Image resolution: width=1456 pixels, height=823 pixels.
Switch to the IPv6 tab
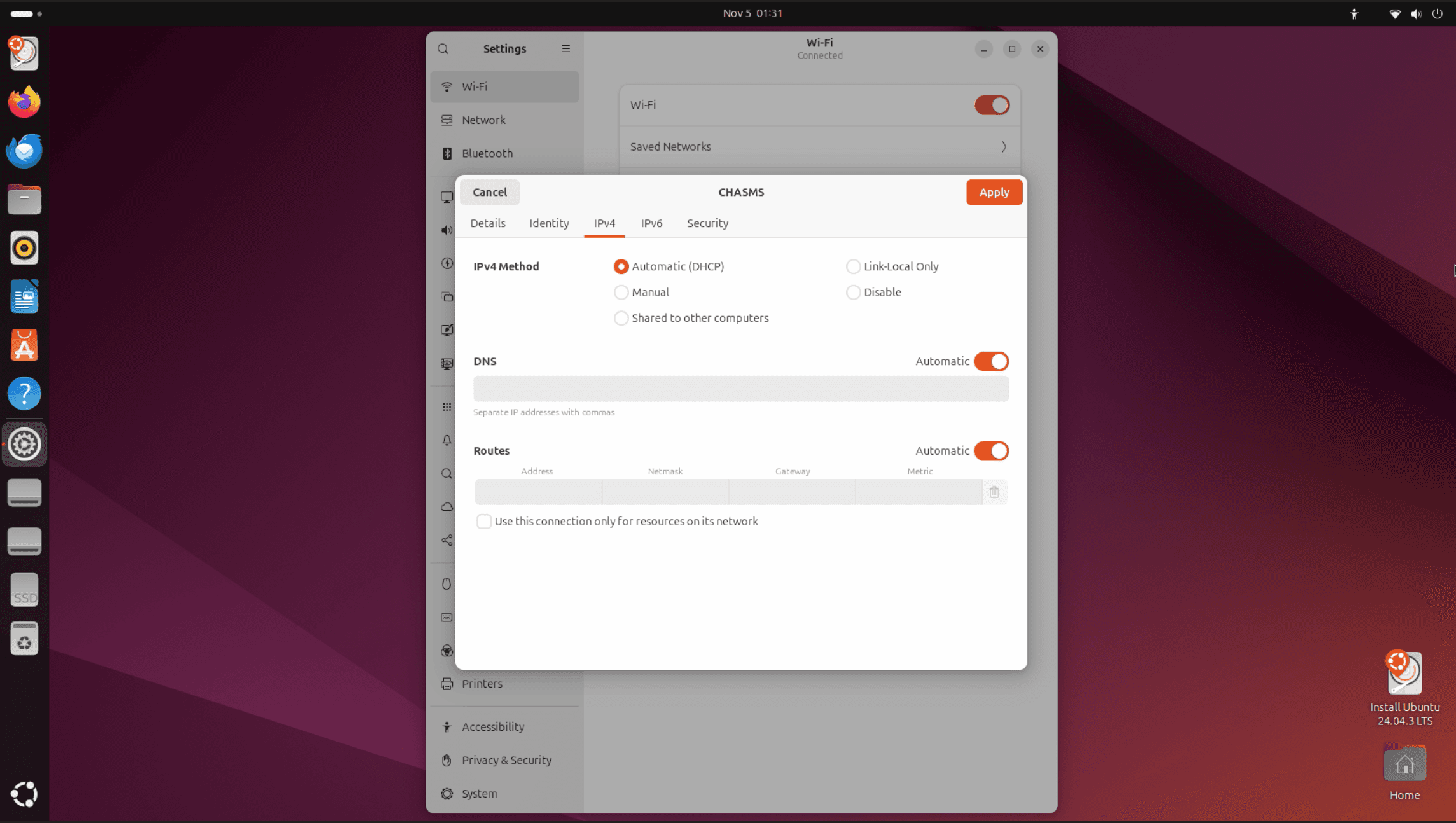651,223
